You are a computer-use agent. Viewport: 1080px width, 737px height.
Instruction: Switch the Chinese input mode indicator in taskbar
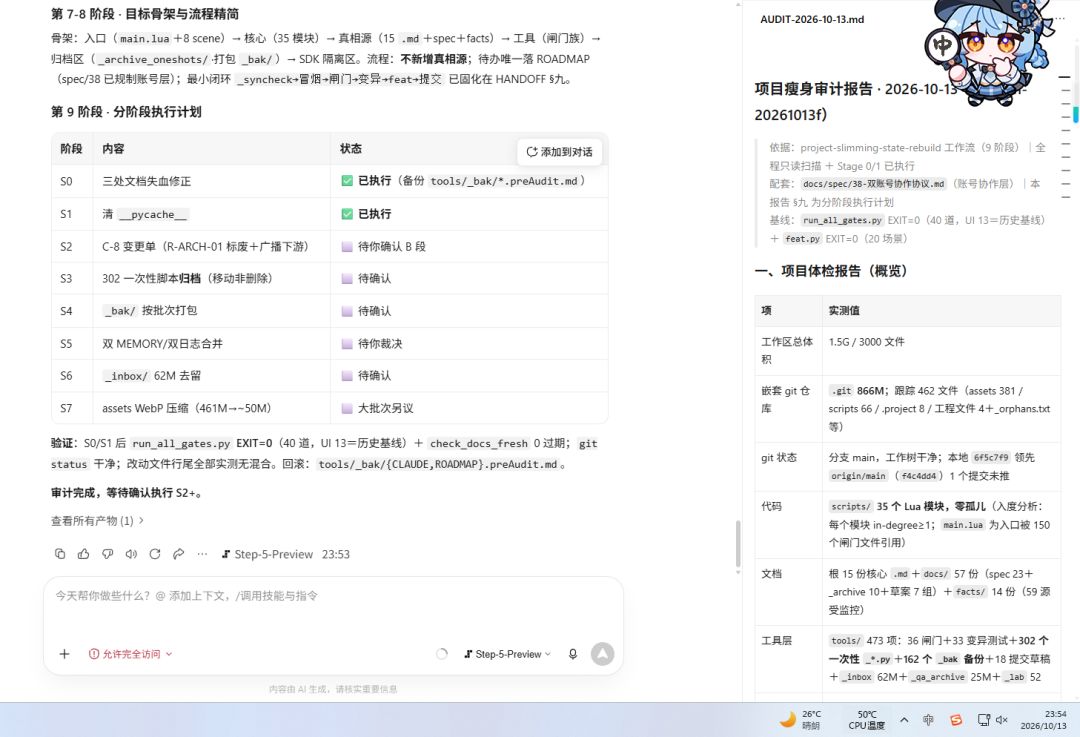928,720
